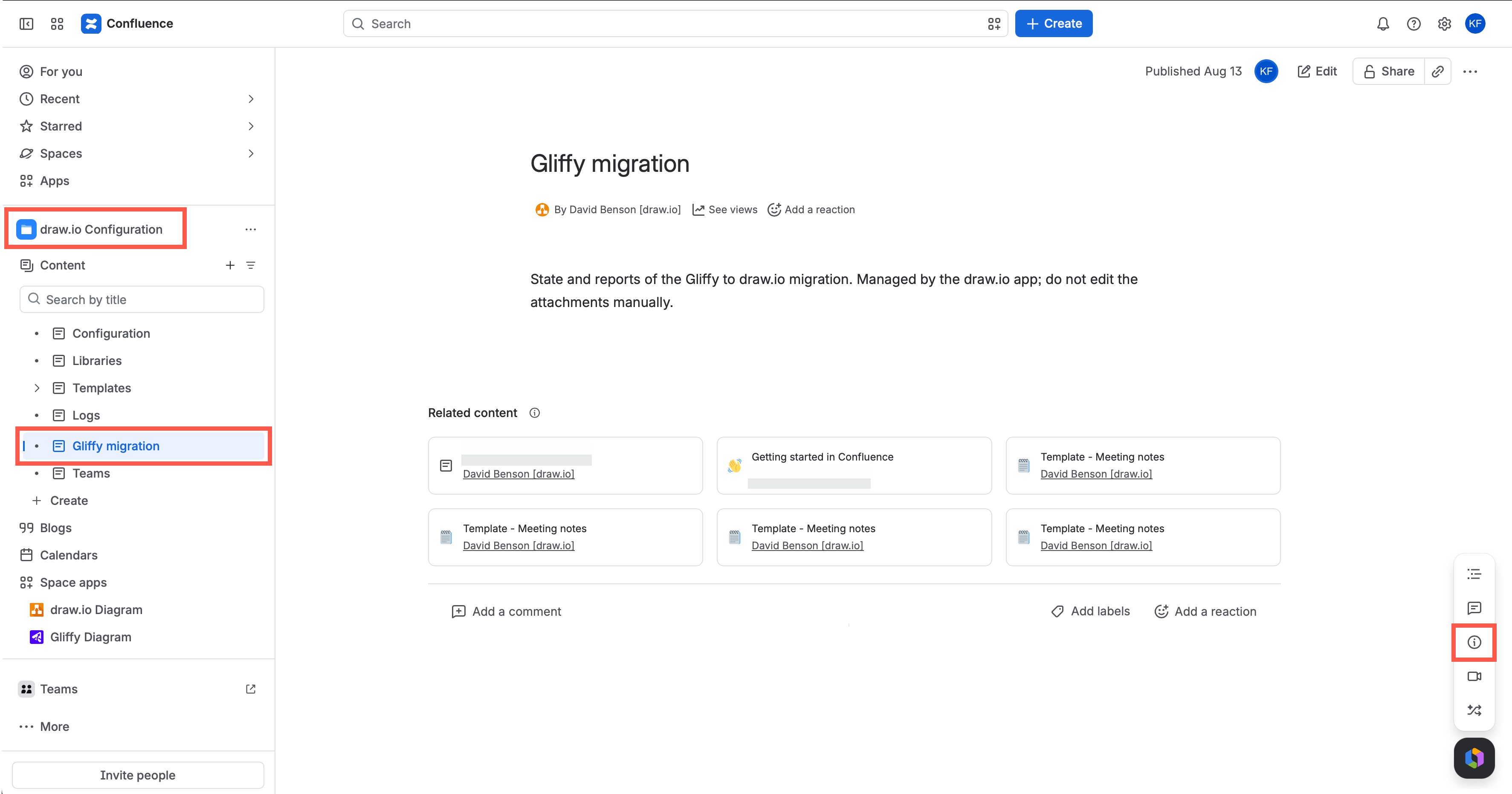Click Add labels

click(1090, 611)
